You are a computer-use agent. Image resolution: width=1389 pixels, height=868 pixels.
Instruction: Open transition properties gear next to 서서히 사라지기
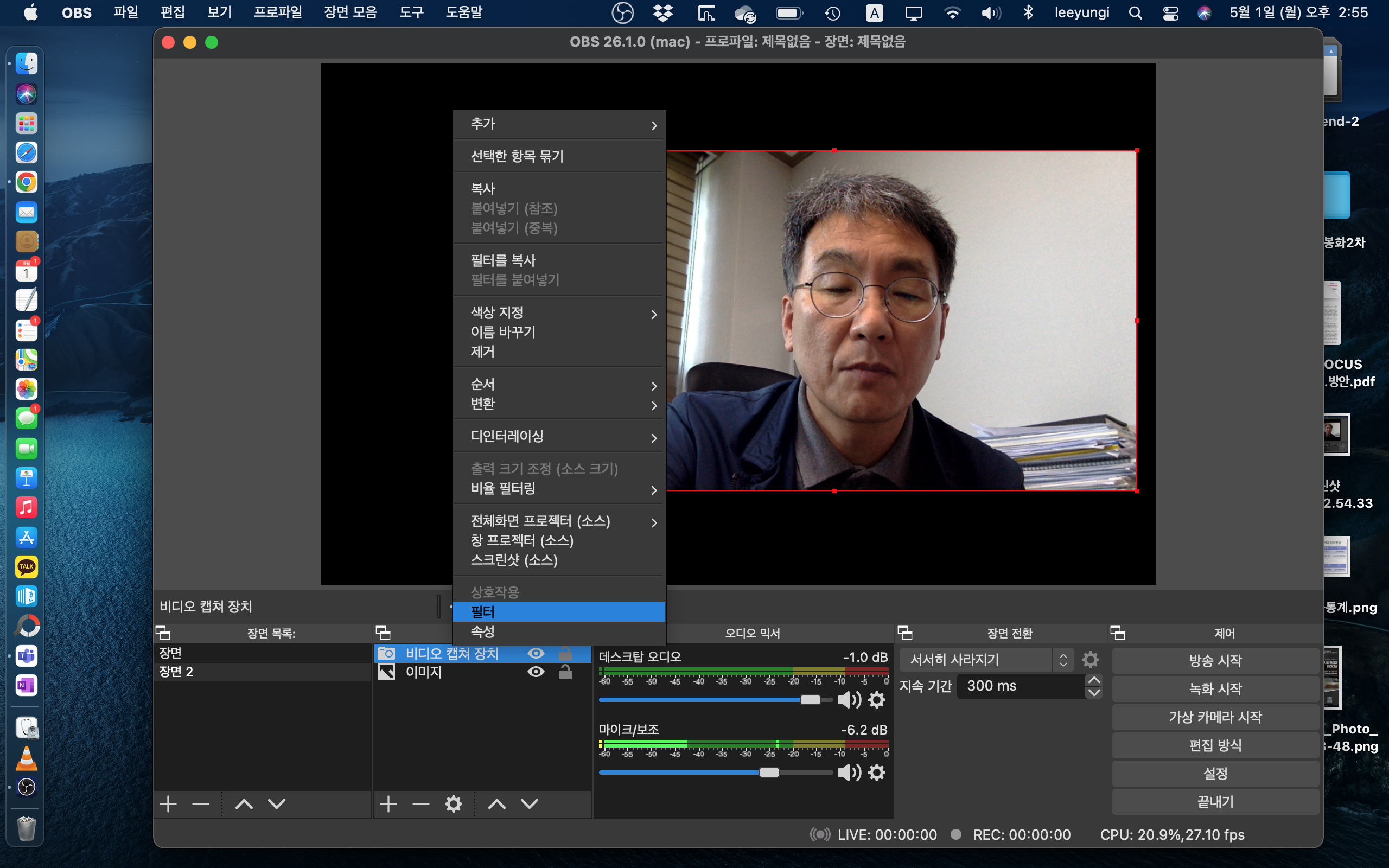(1090, 660)
